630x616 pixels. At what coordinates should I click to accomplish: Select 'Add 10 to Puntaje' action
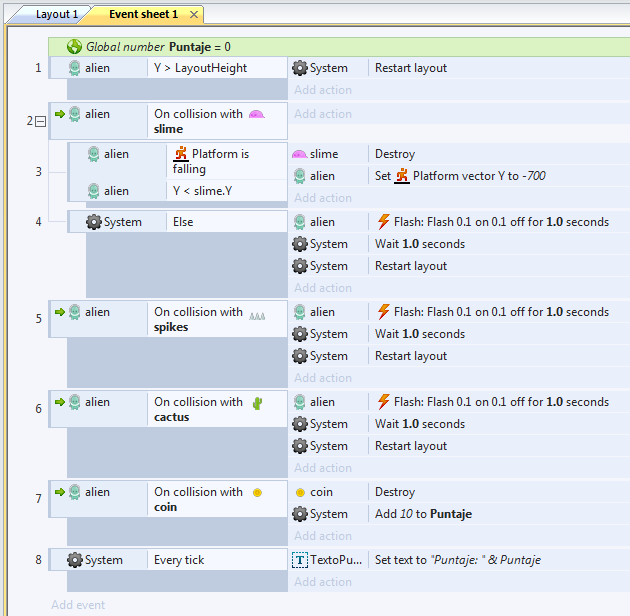(x=423, y=514)
